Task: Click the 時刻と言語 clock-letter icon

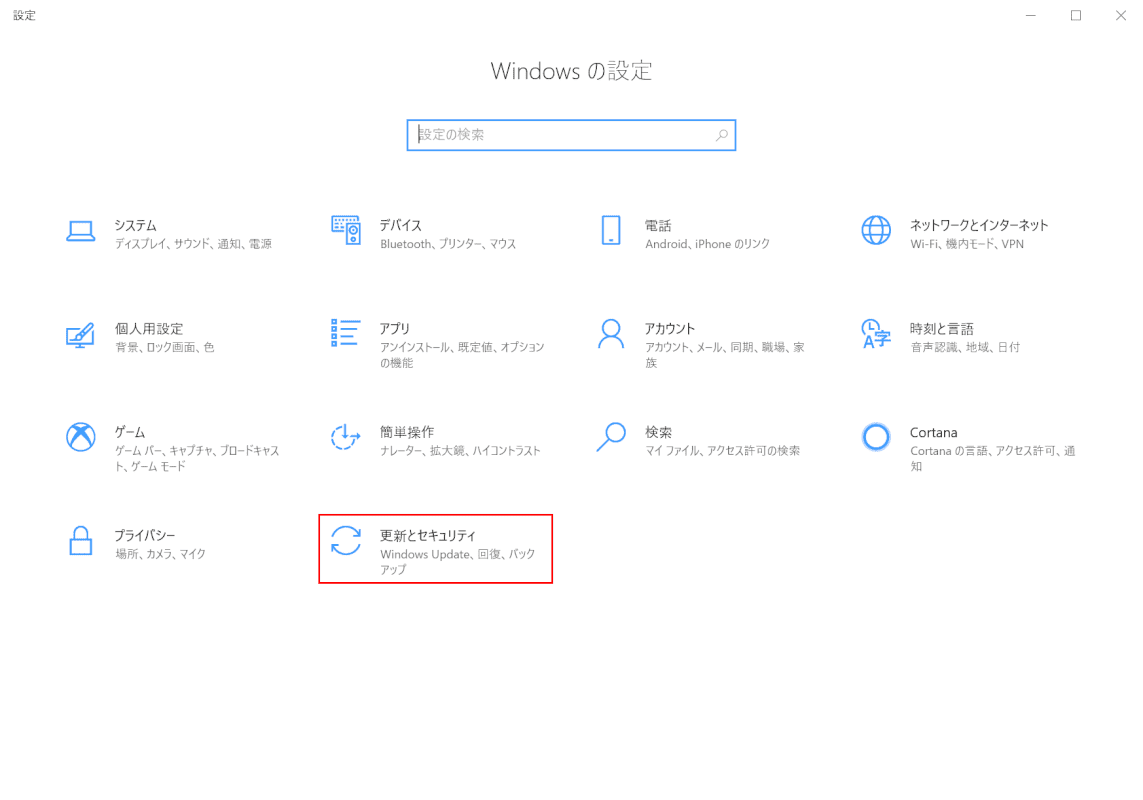Action: 875,334
